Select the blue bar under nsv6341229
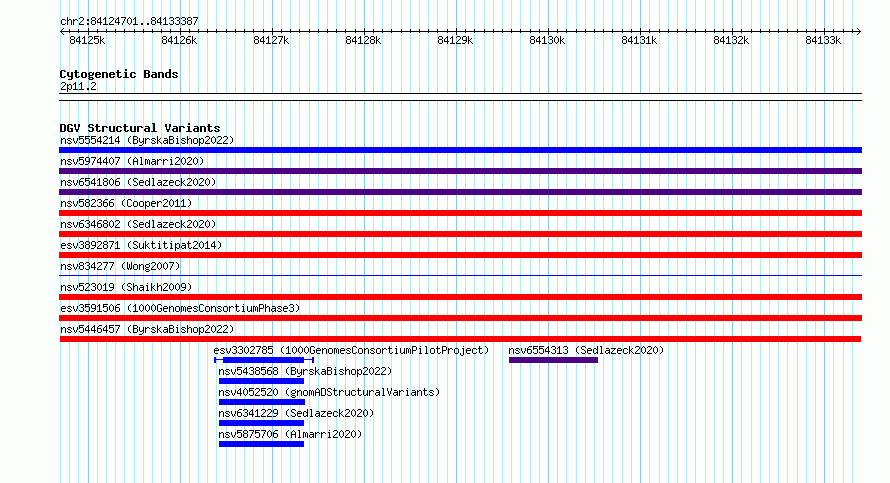The image size is (890, 483). 262,423
